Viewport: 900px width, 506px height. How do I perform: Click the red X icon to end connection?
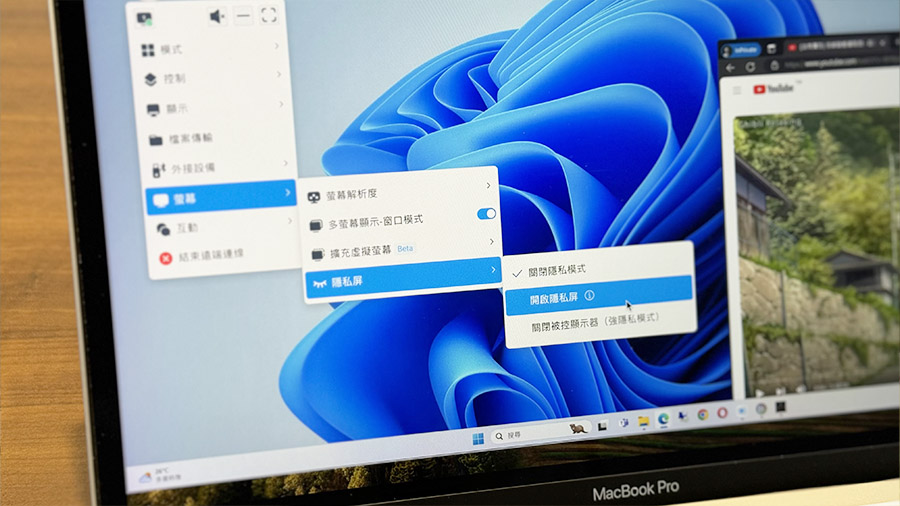(x=166, y=259)
